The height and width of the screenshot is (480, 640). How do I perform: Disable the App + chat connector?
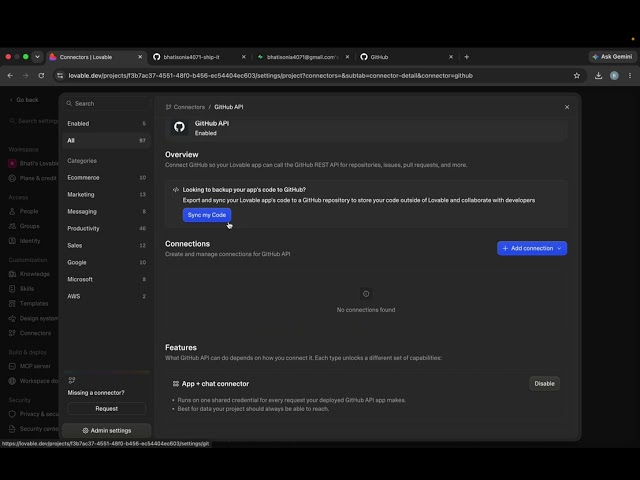coord(544,384)
